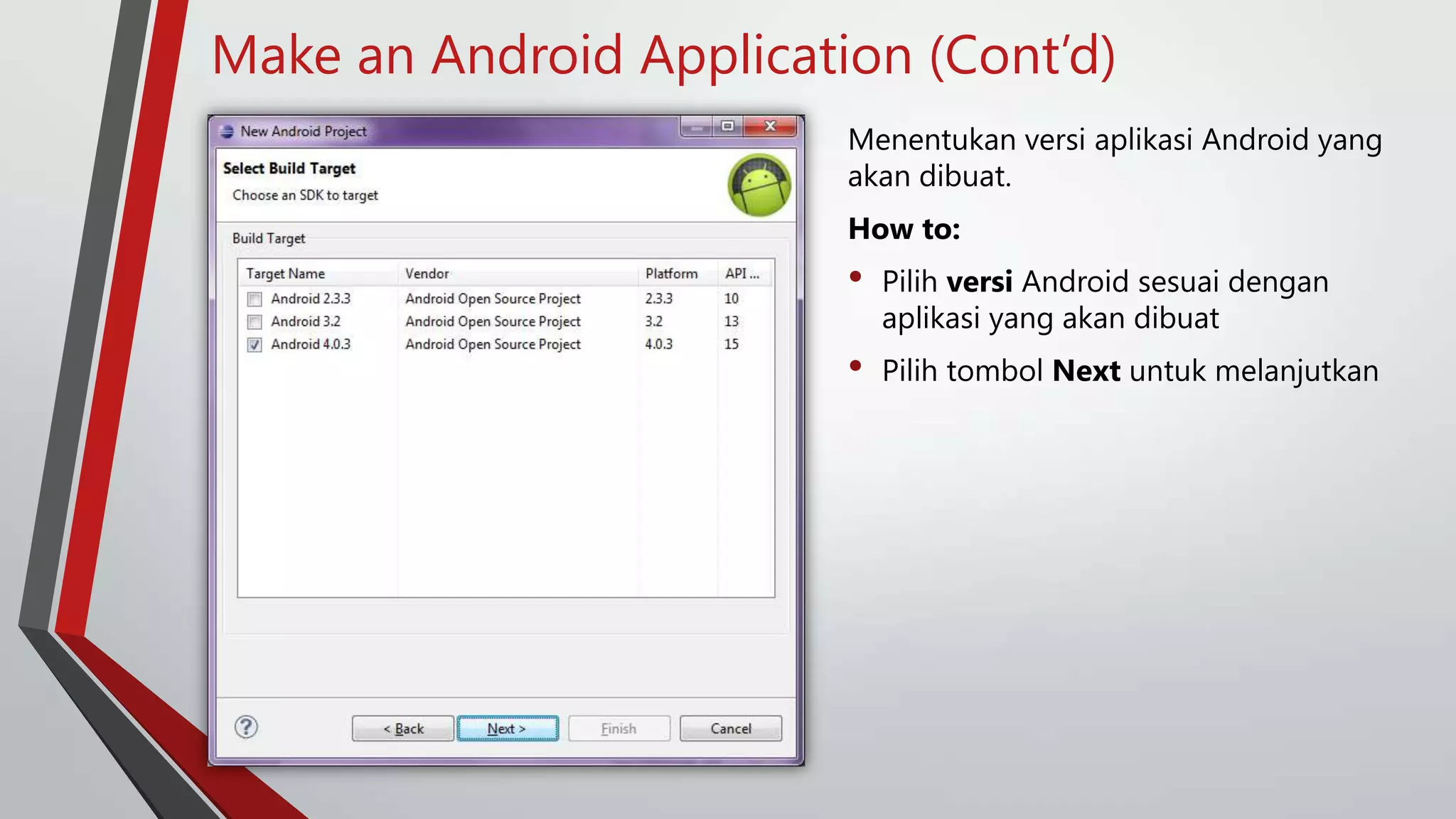Close the New Android Project dialog

770,127
